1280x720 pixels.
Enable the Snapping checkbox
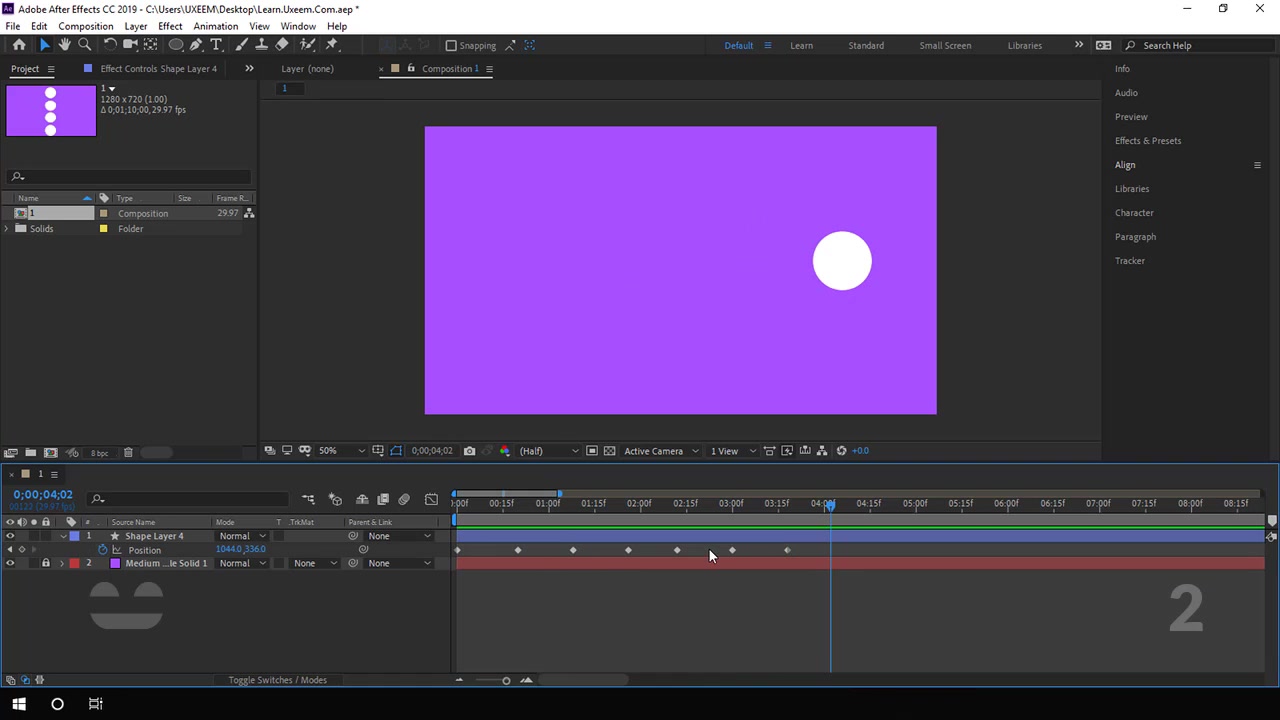(451, 45)
